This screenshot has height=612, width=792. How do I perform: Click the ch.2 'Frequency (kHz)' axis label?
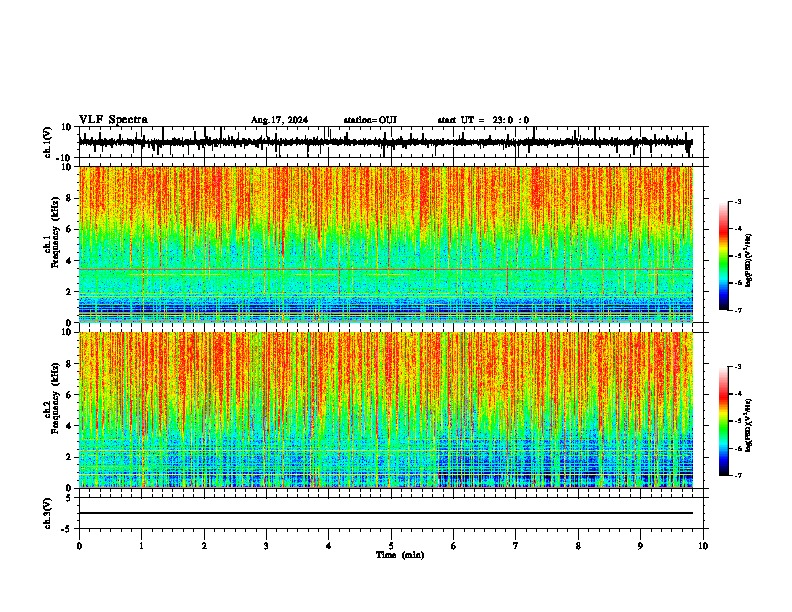click(55, 398)
